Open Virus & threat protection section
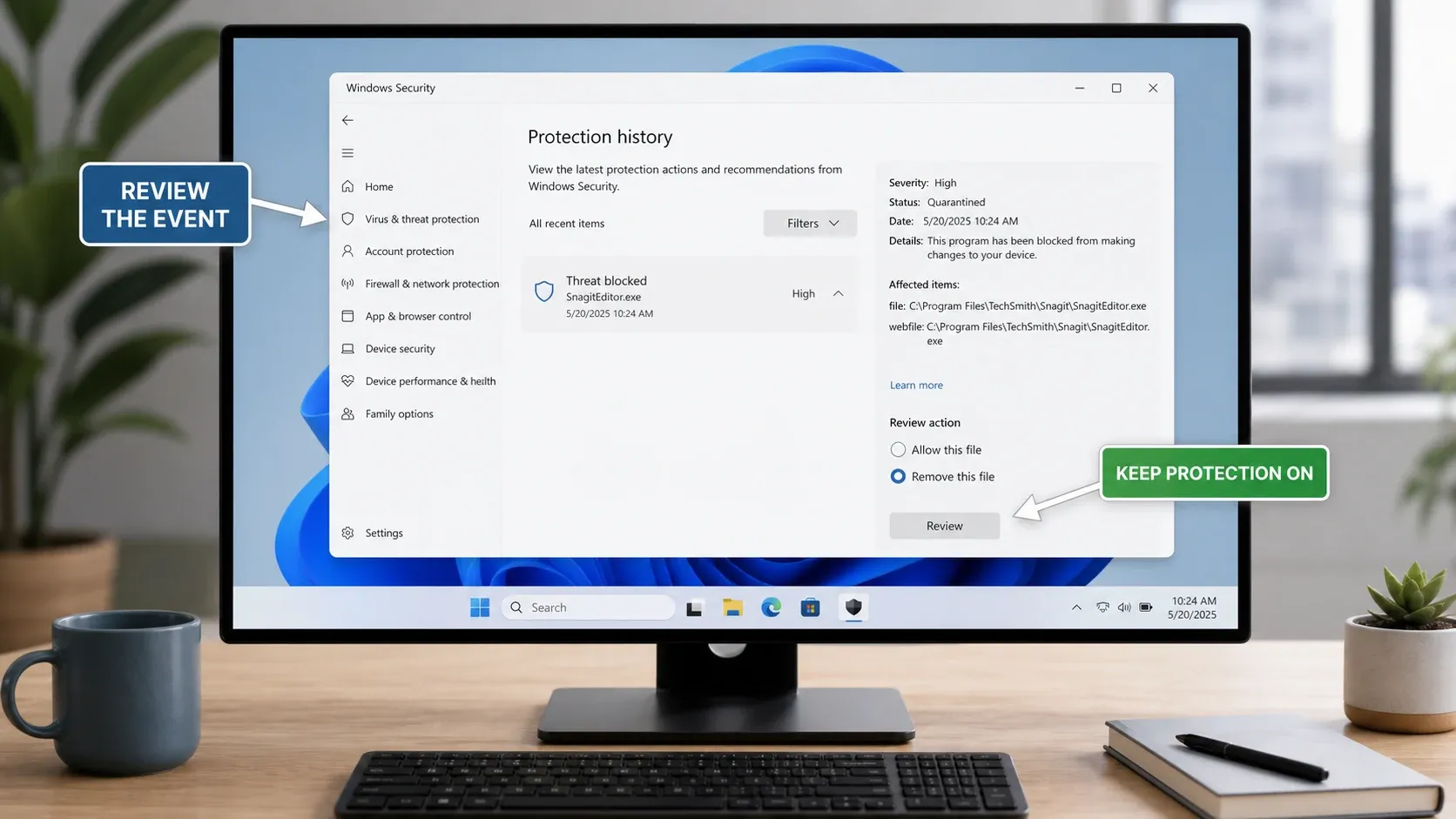The height and width of the screenshot is (819, 1456). (422, 219)
